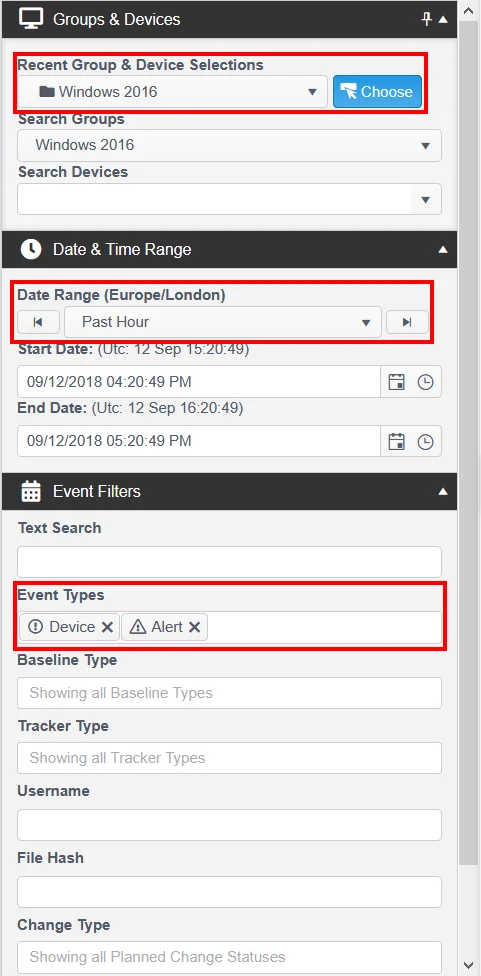This screenshot has height=976, width=481.
Task: Click the Baseline Type filter field
Action: pyautogui.click(x=230, y=693)
